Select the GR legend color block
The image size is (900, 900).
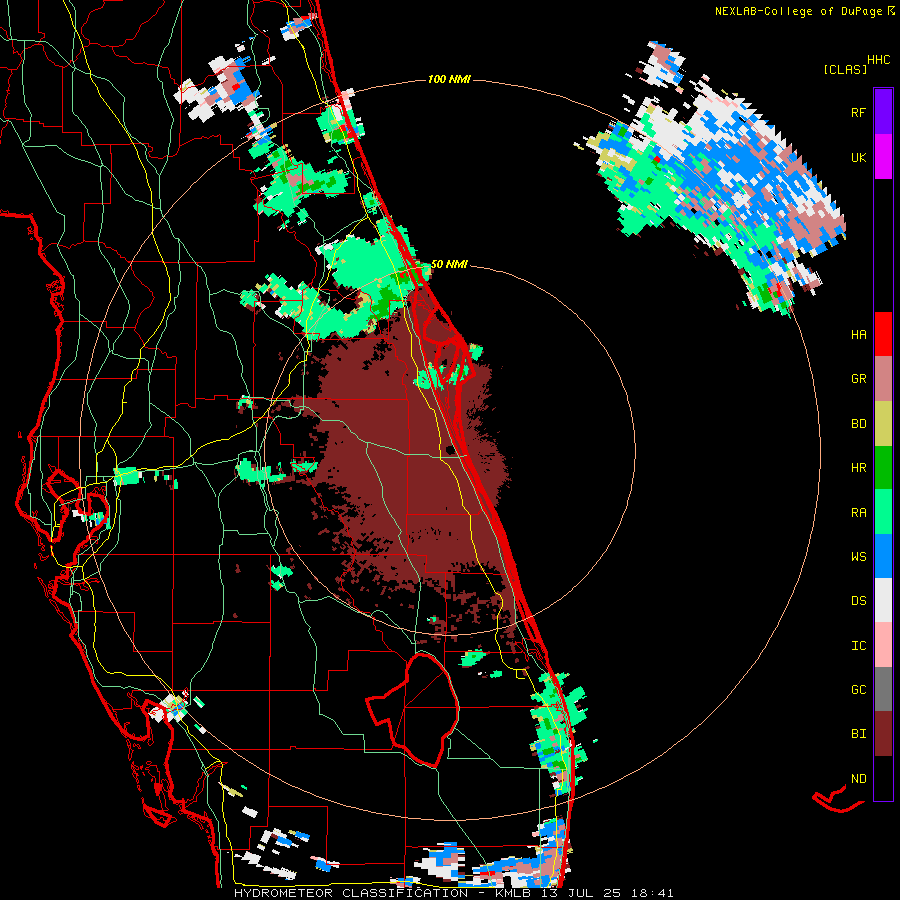tap(883, 379)
